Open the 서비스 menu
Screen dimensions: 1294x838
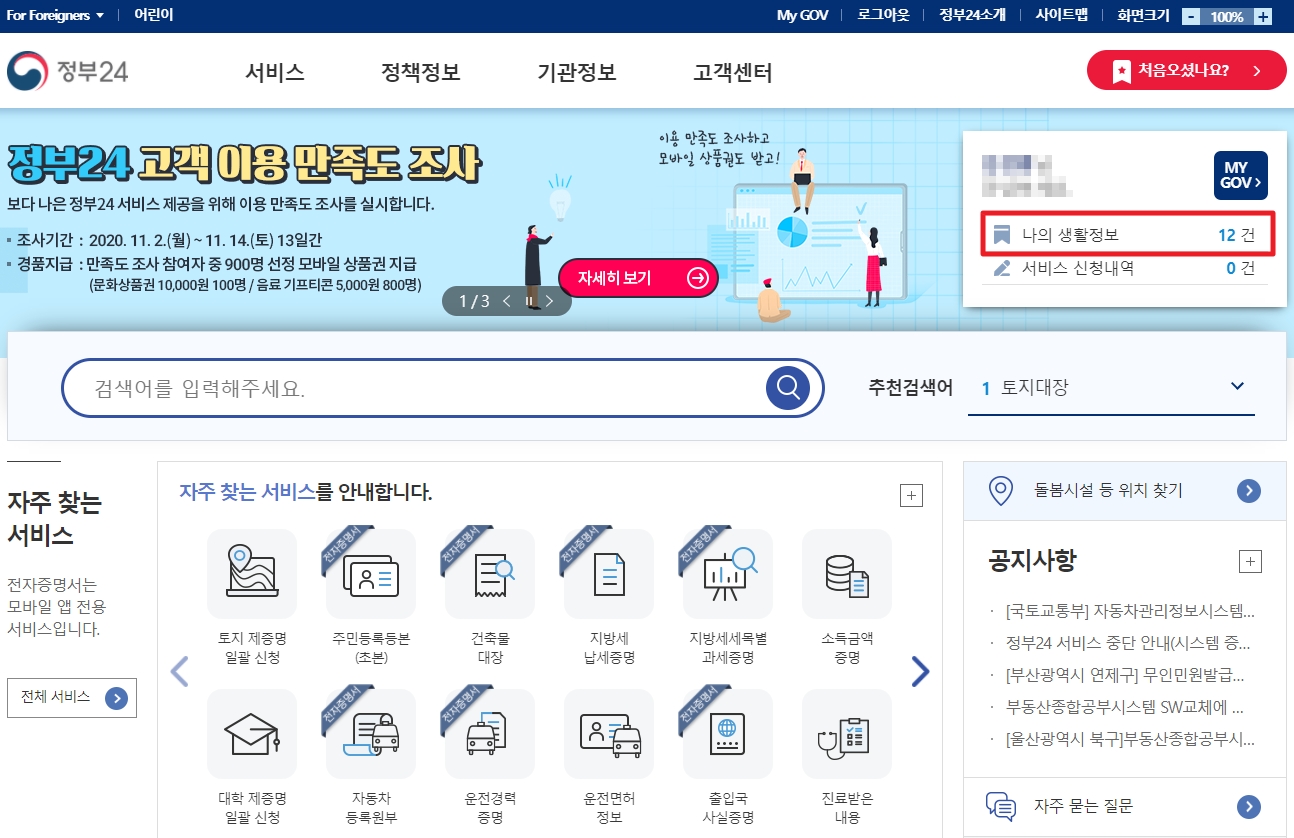(x=275, y=73)
